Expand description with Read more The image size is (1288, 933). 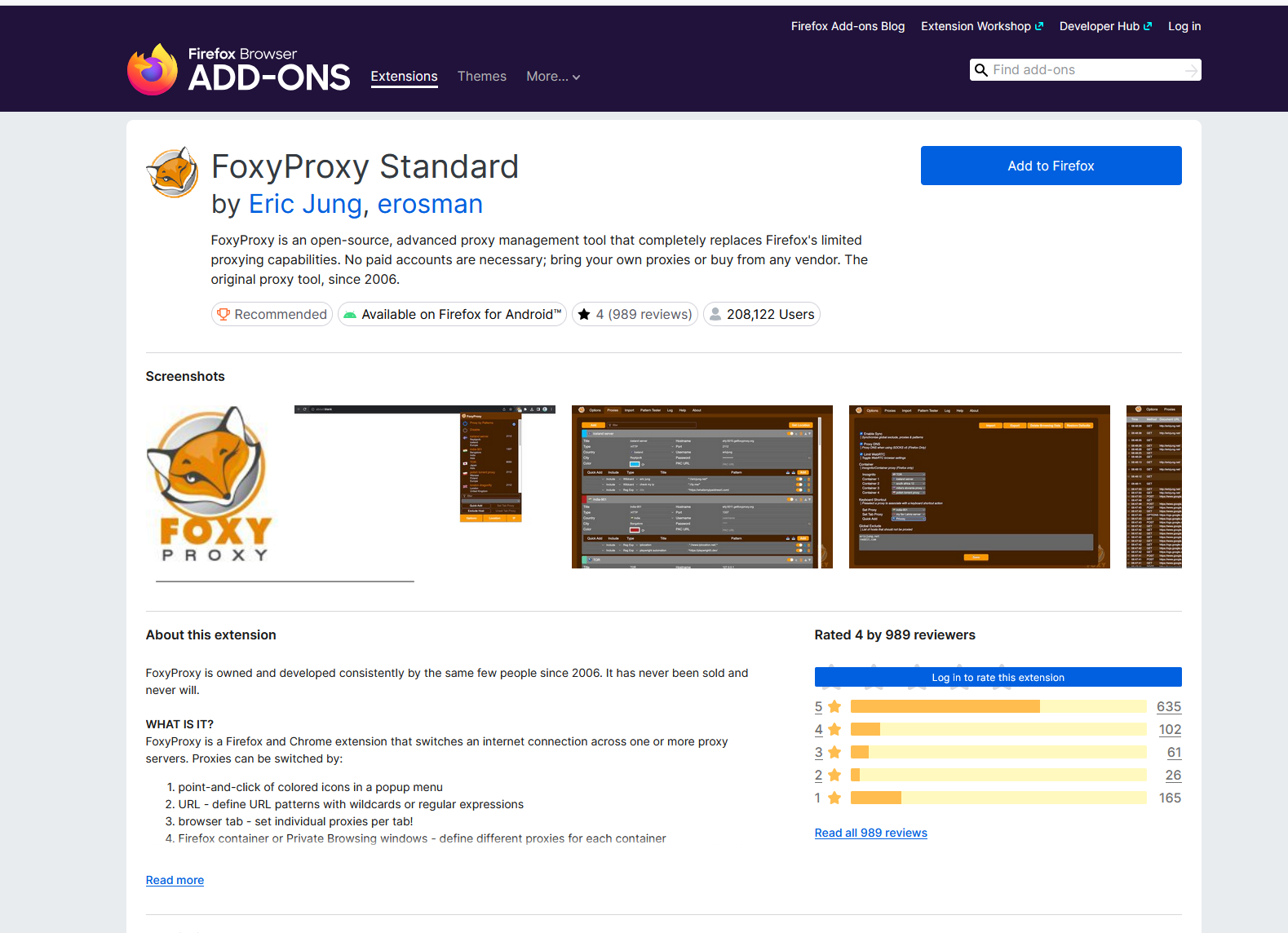pyautogui.click(x=175, y=880)
